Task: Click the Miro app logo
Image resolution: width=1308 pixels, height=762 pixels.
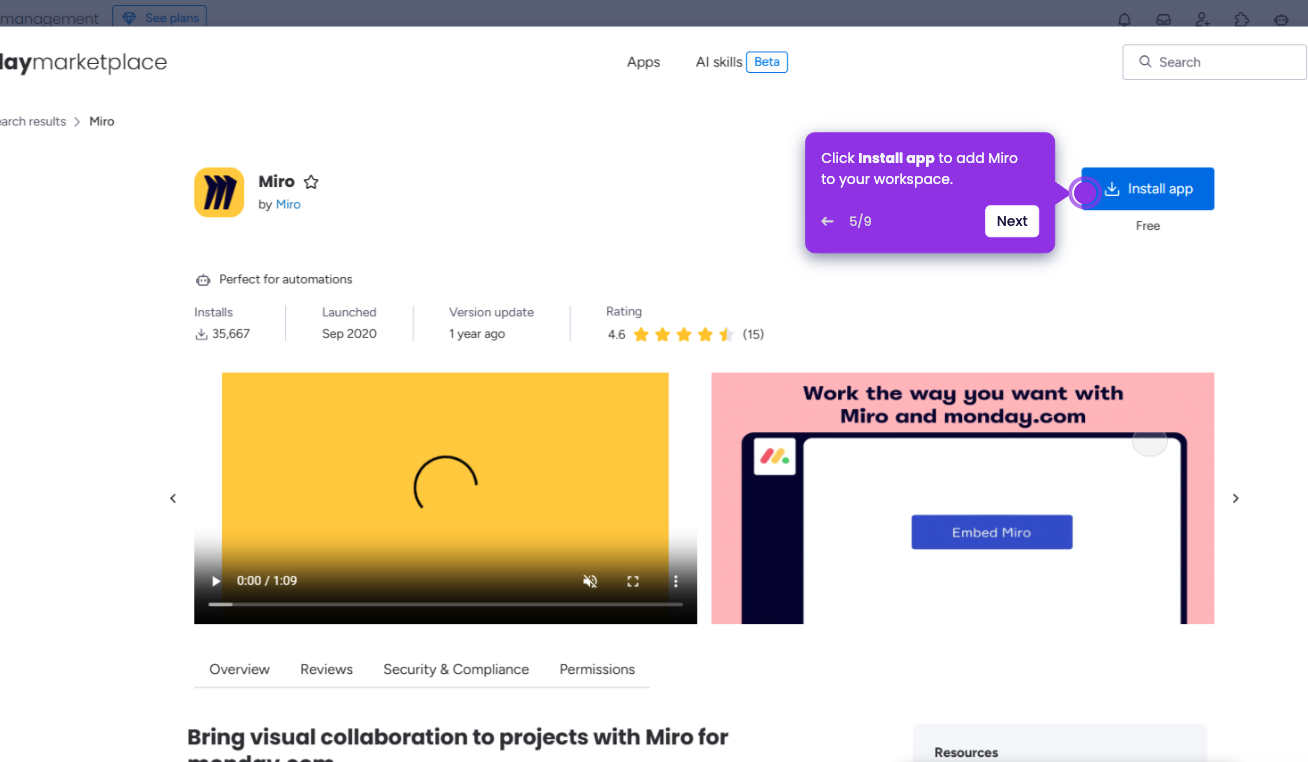Action: point(219,192)
